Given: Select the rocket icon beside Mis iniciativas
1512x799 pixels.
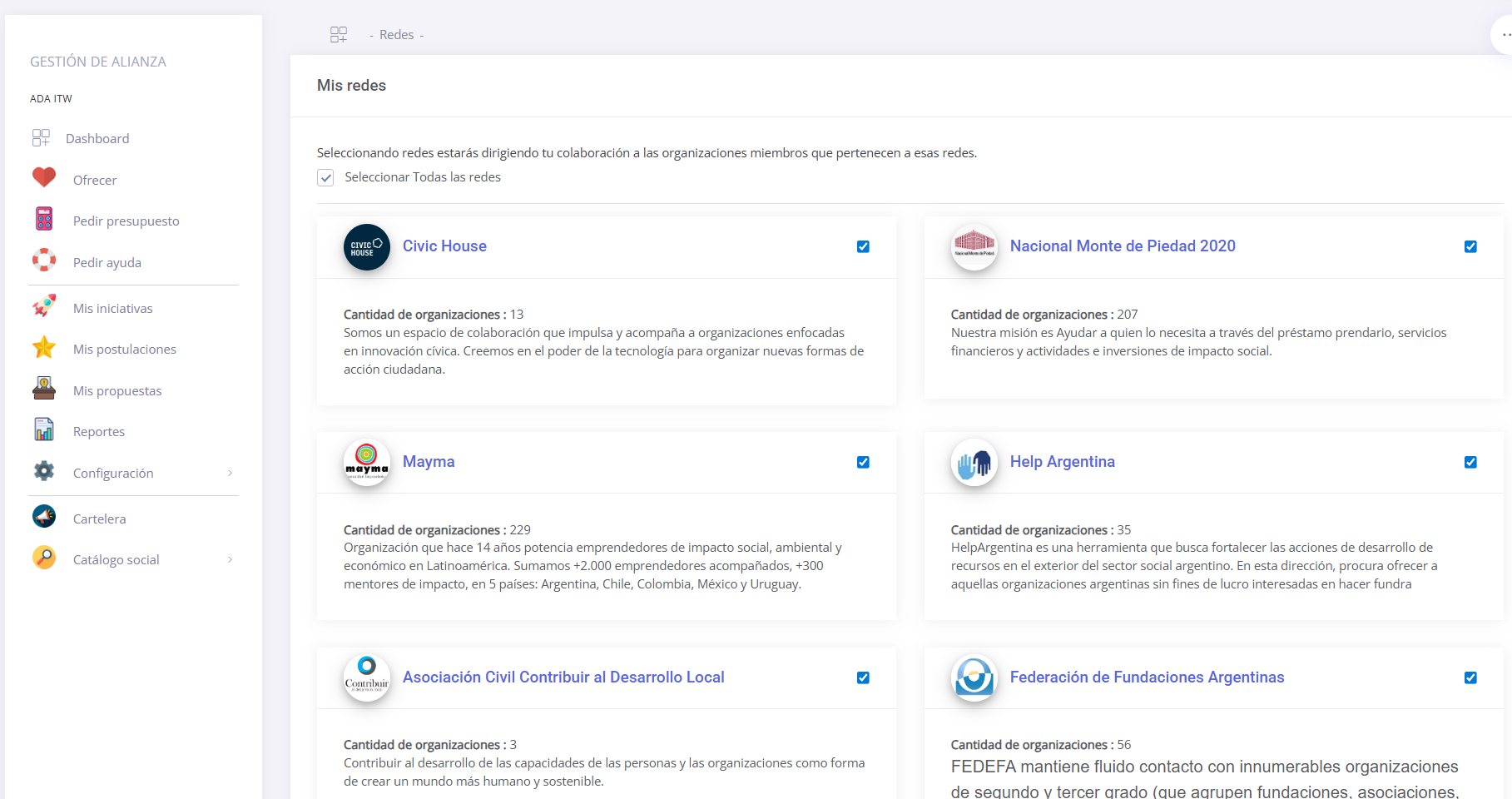Looking at the screenshot, I should 43,305.
